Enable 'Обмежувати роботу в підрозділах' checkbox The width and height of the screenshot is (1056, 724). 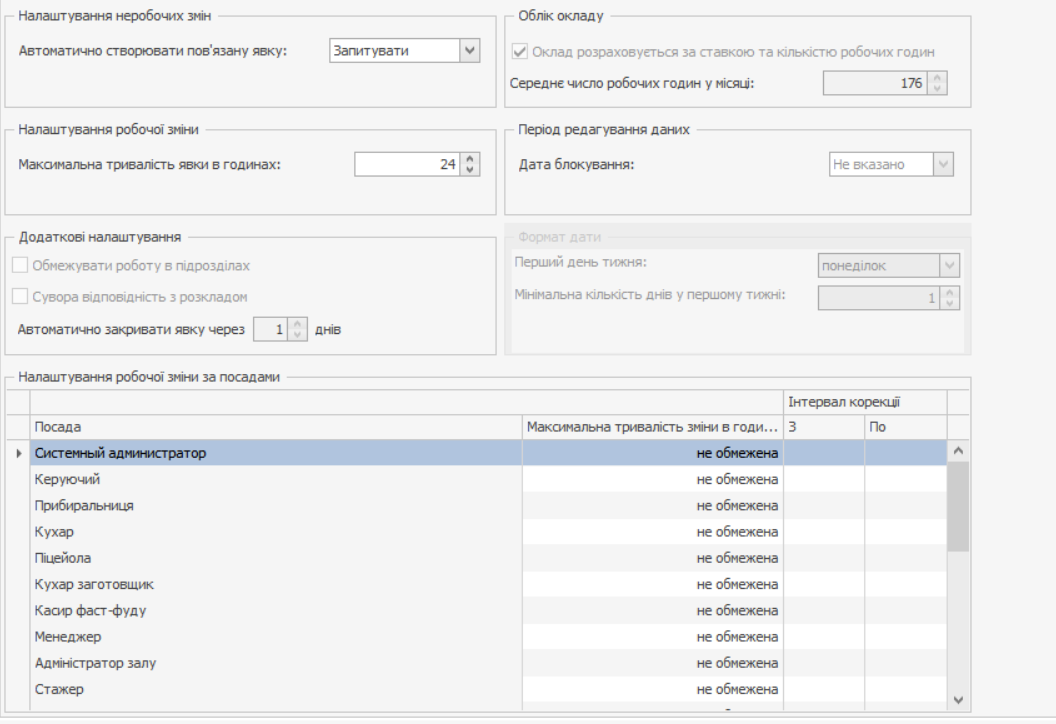20,266
